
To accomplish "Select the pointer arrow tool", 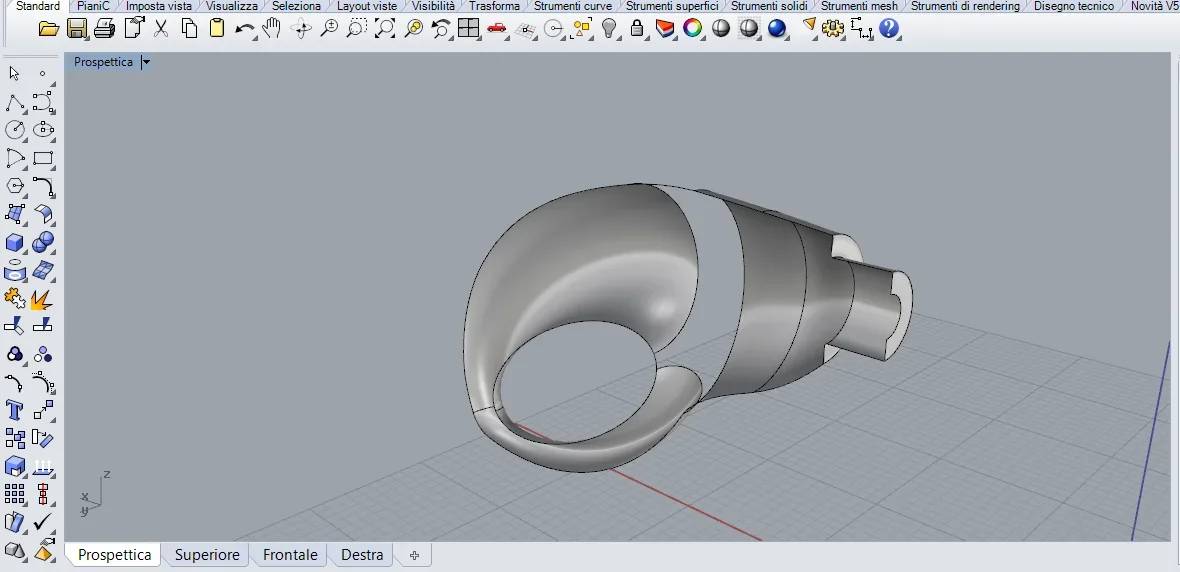I will pos(14,73).
